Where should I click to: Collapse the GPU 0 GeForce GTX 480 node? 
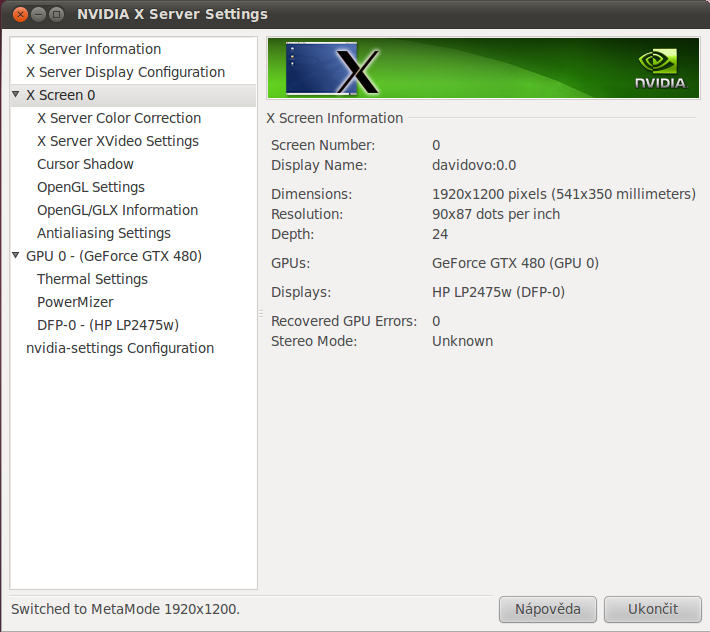16,256
